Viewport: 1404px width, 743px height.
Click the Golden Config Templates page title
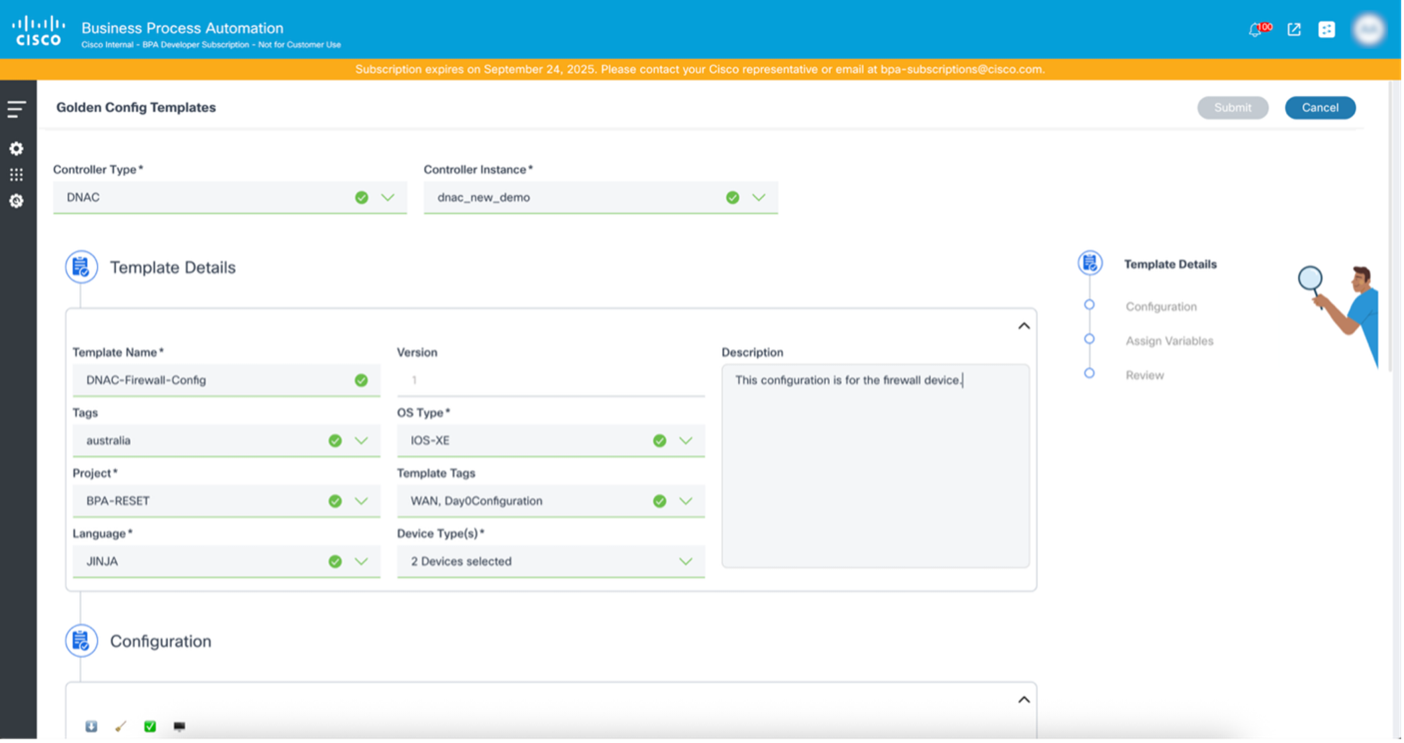pyautogui.click(x=136, y=108)
